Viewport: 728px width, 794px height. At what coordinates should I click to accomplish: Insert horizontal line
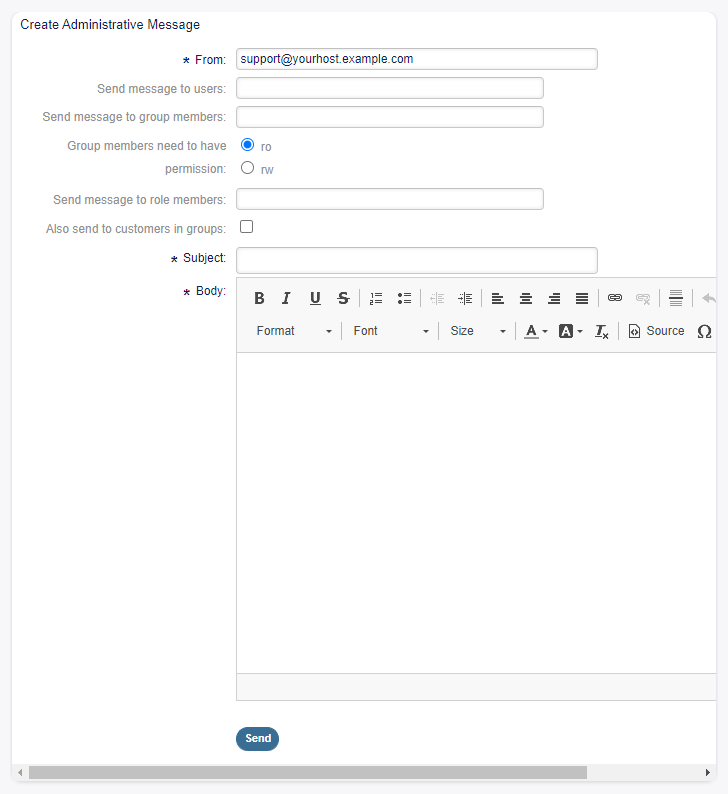(676, 298)
